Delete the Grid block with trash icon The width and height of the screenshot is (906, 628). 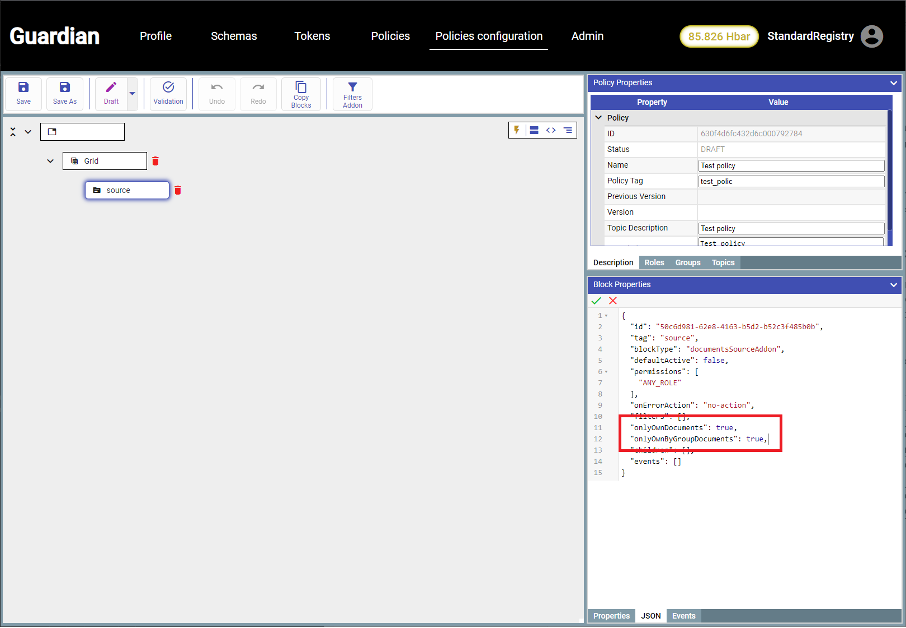pyautogui.click(x=155, y=161)
